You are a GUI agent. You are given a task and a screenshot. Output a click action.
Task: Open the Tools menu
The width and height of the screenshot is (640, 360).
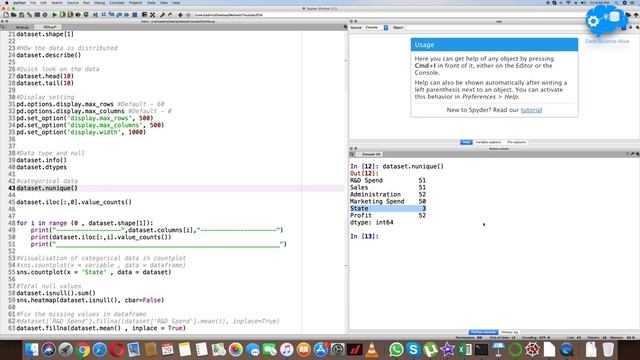151,2
